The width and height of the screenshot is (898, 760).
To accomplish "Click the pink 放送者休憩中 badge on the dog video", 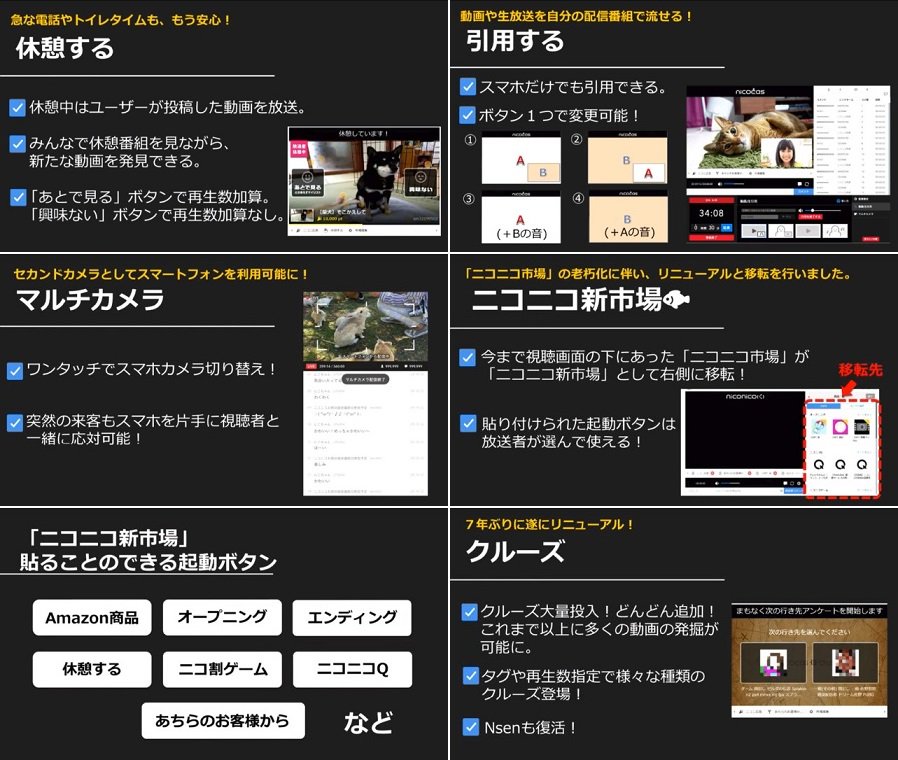I will click(298, 148).
